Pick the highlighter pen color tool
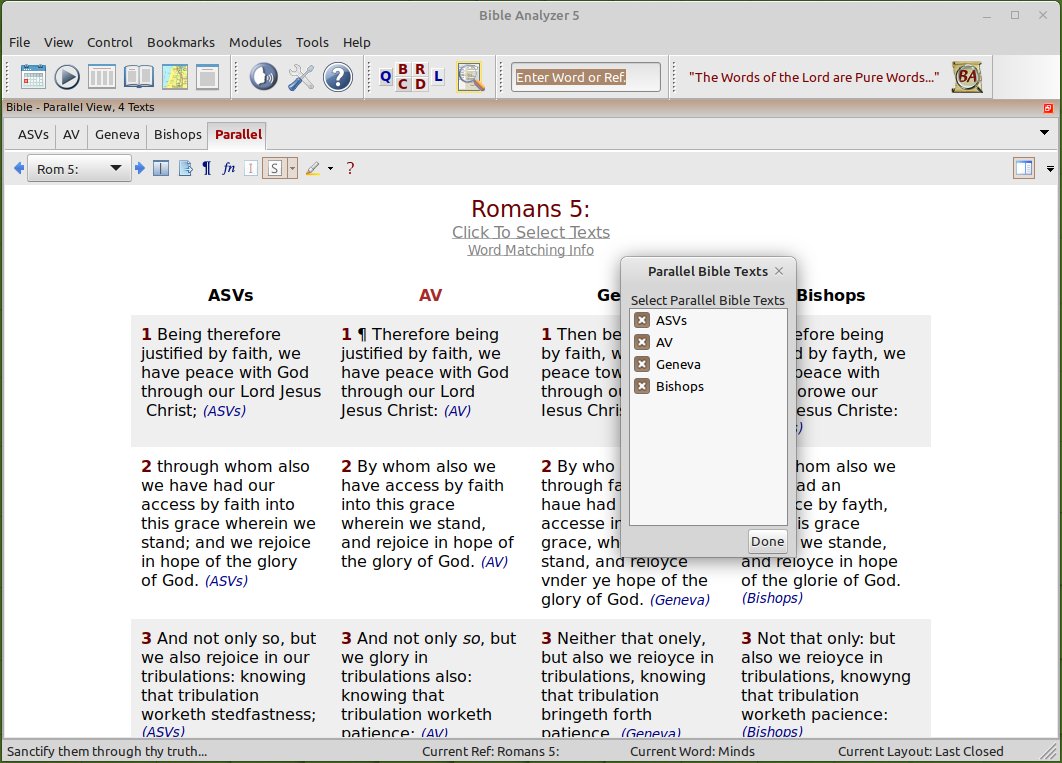The height and width of the screenshot is (763, 1062). [312, 168]
